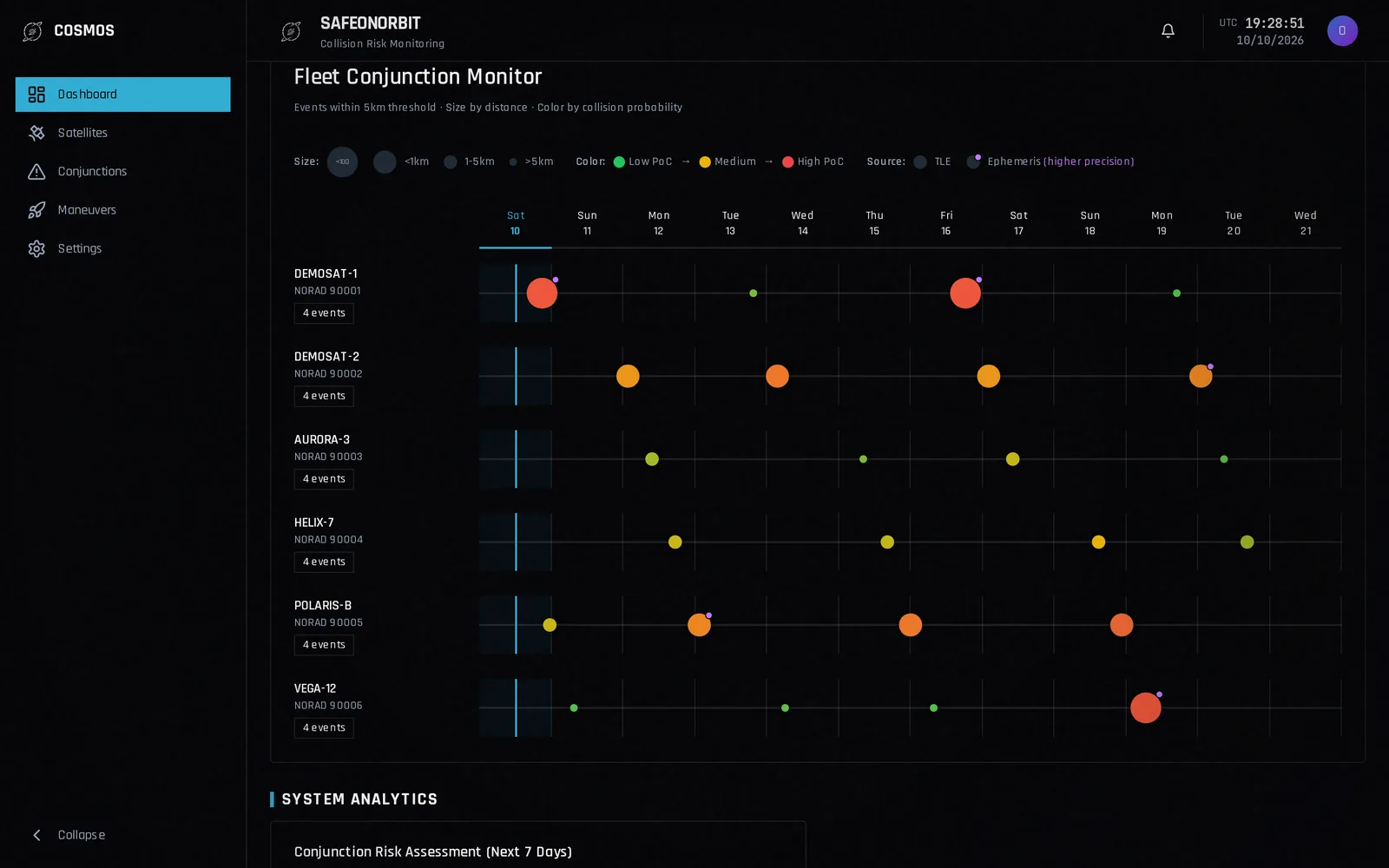The width and height of the screenshot is (1389, 868).
Task: Select VEGA-12 red high-PoC event
Action: point(1146,708)
